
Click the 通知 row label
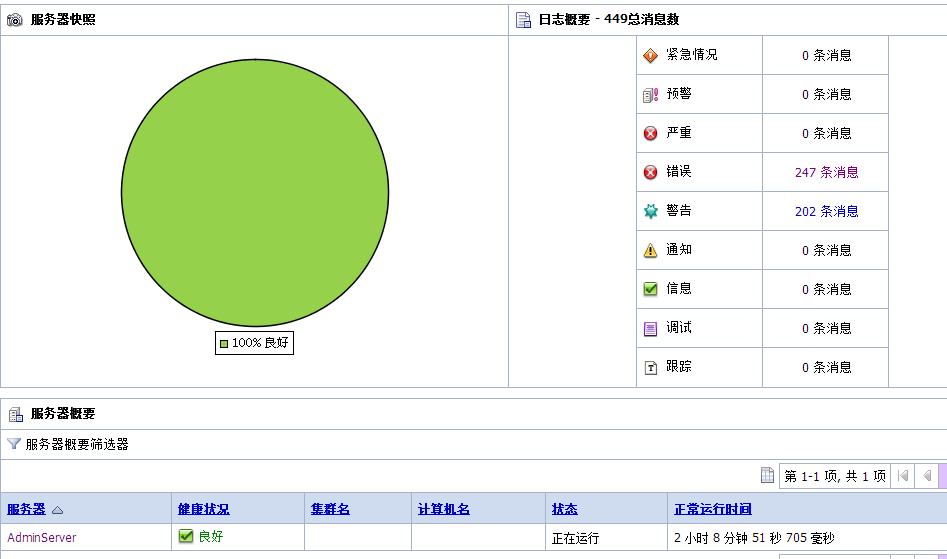point(679,249)
